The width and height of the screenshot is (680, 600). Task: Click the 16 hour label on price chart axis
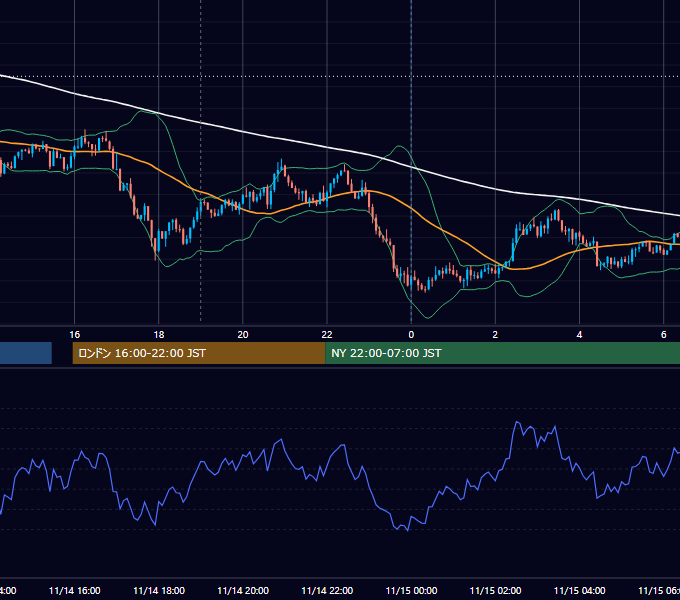pyautogui.click(x=75, y=335)
